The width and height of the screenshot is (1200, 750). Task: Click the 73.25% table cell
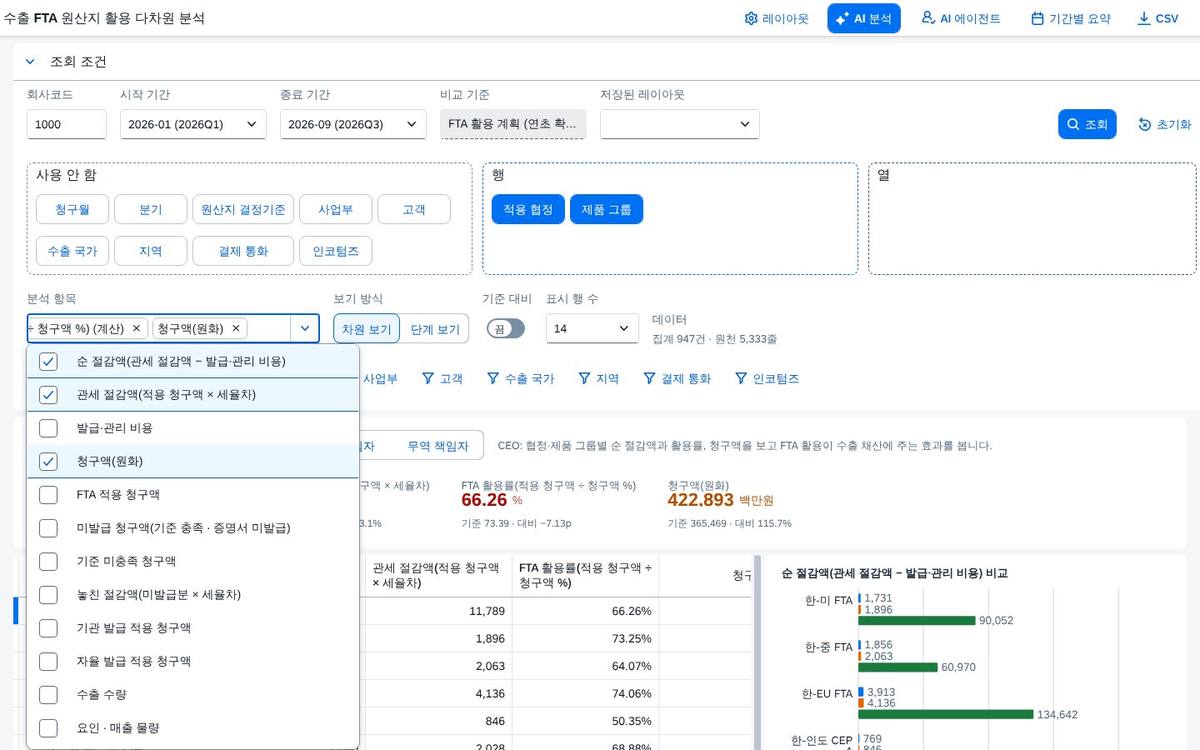pos(585,638)
